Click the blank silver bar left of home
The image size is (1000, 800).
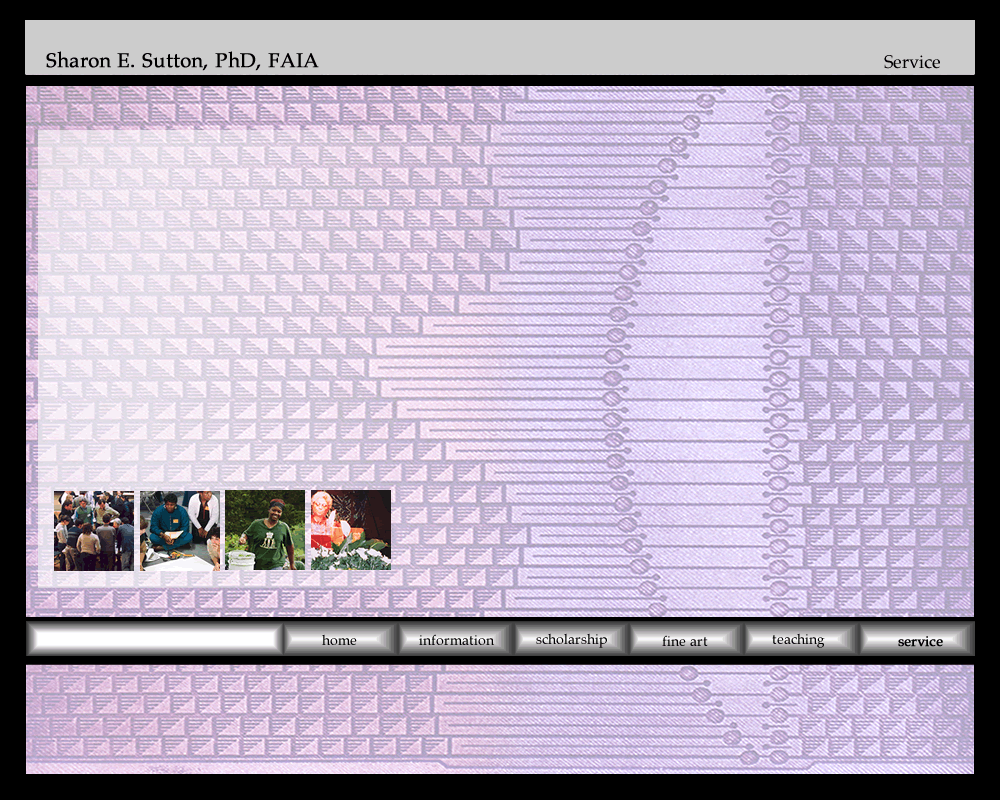coord(155,640)
